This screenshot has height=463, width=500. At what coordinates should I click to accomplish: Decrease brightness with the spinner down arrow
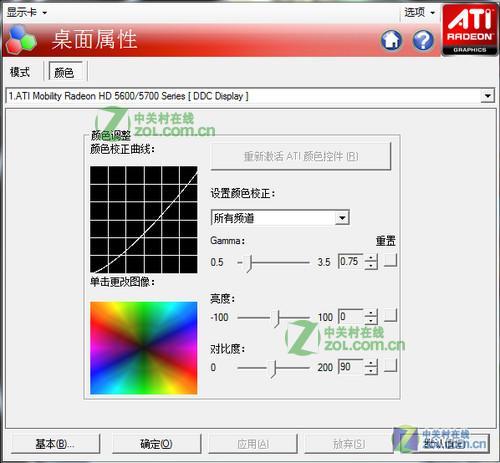371,320
